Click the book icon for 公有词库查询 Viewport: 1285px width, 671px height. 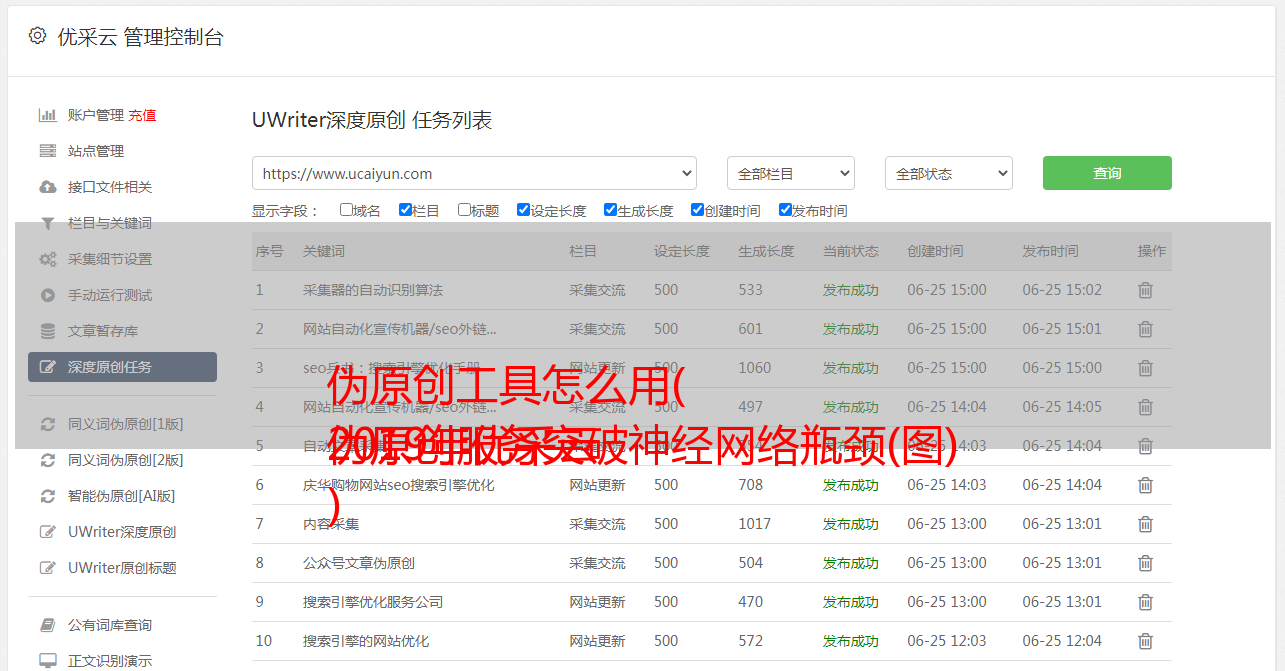coord(47,625)
